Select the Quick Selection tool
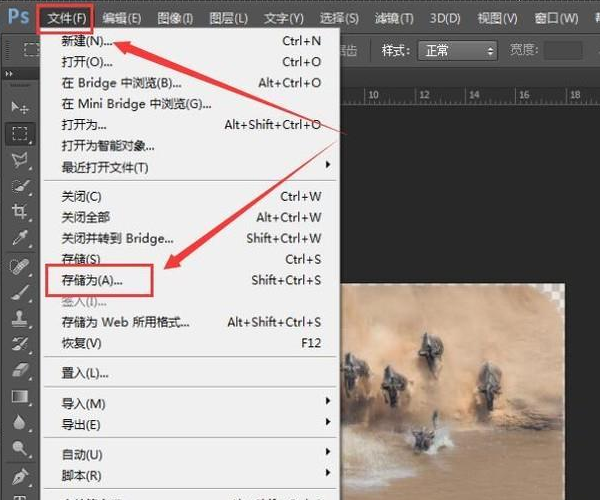The height and width of the screenshot is (500, 600). pyautogui.click(x=20, y=186)
